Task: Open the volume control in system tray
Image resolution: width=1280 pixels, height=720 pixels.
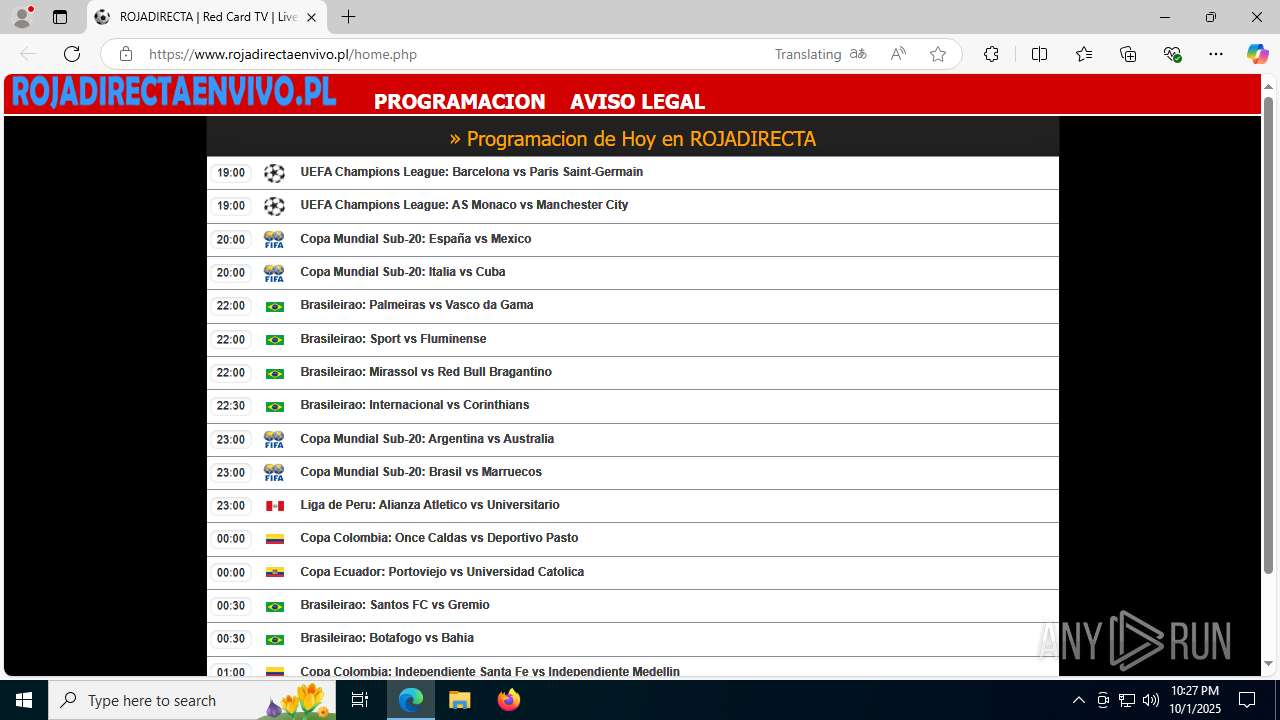Action: click(1150, 700)
